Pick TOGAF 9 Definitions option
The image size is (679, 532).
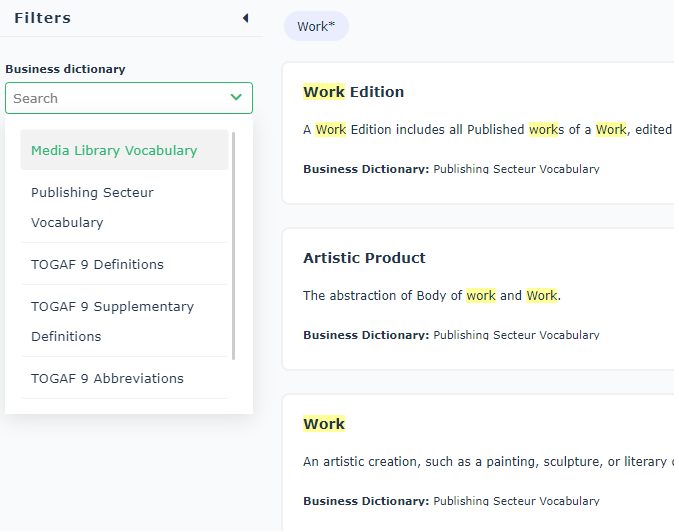pyautogui.click(x=97, y=265)
